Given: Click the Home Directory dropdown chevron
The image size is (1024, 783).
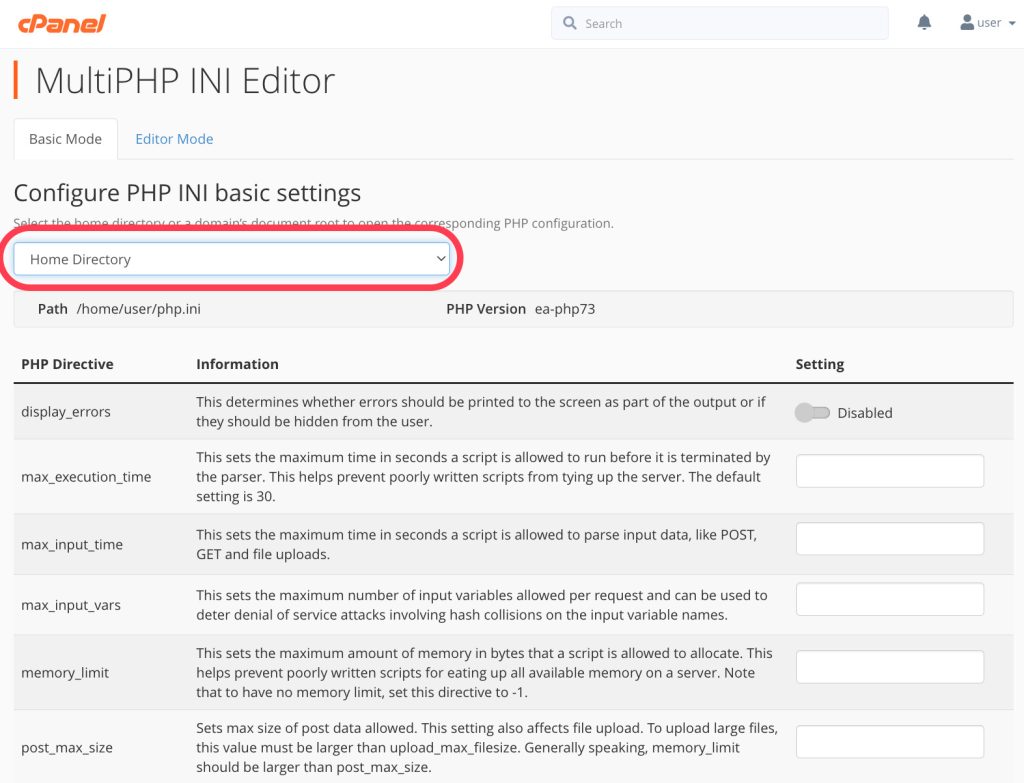Looking at the screenshot, I should pyautogui.click(x=440, y=259).
